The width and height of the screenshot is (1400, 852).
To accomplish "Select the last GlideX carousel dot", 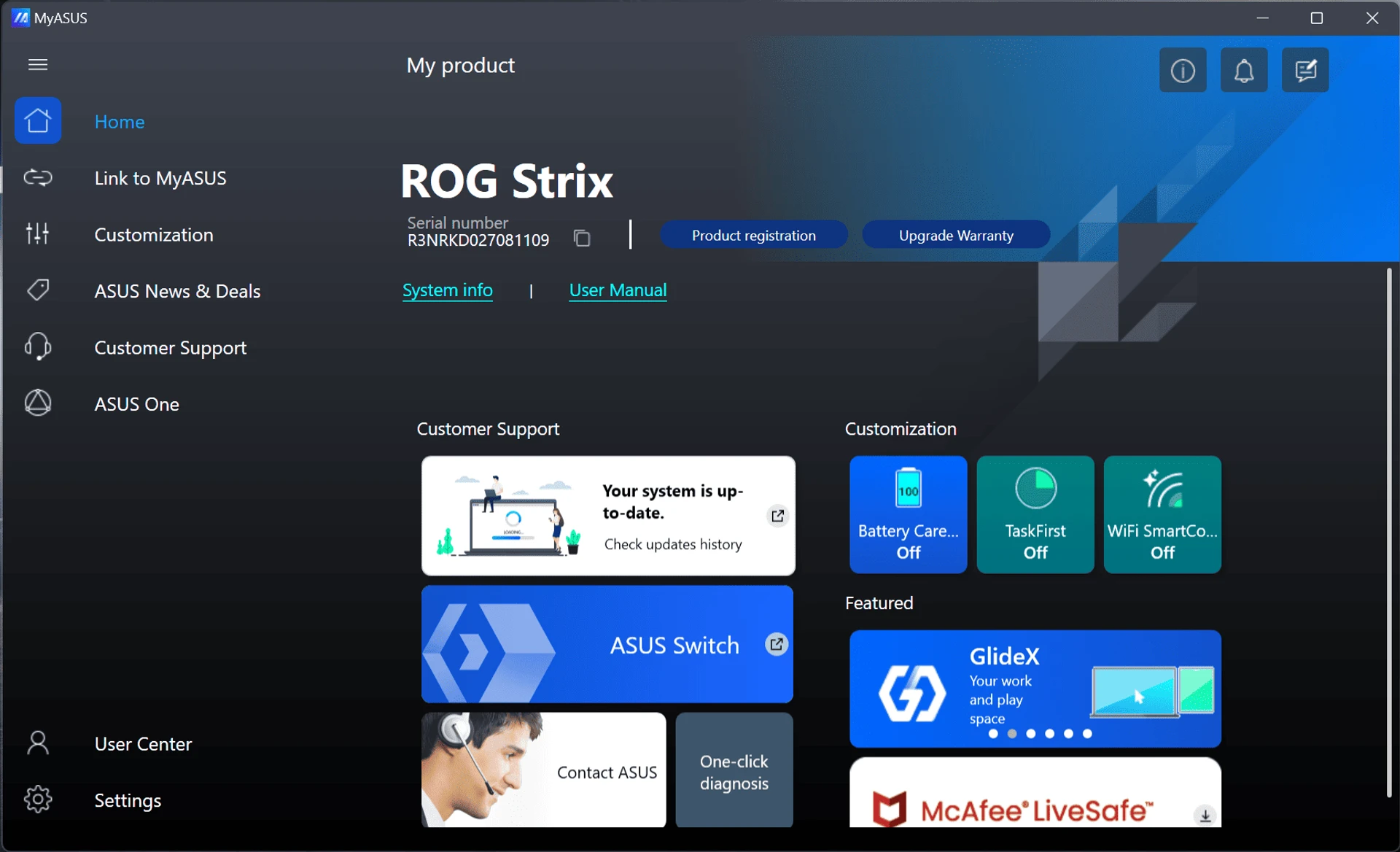I will 1087,734.
